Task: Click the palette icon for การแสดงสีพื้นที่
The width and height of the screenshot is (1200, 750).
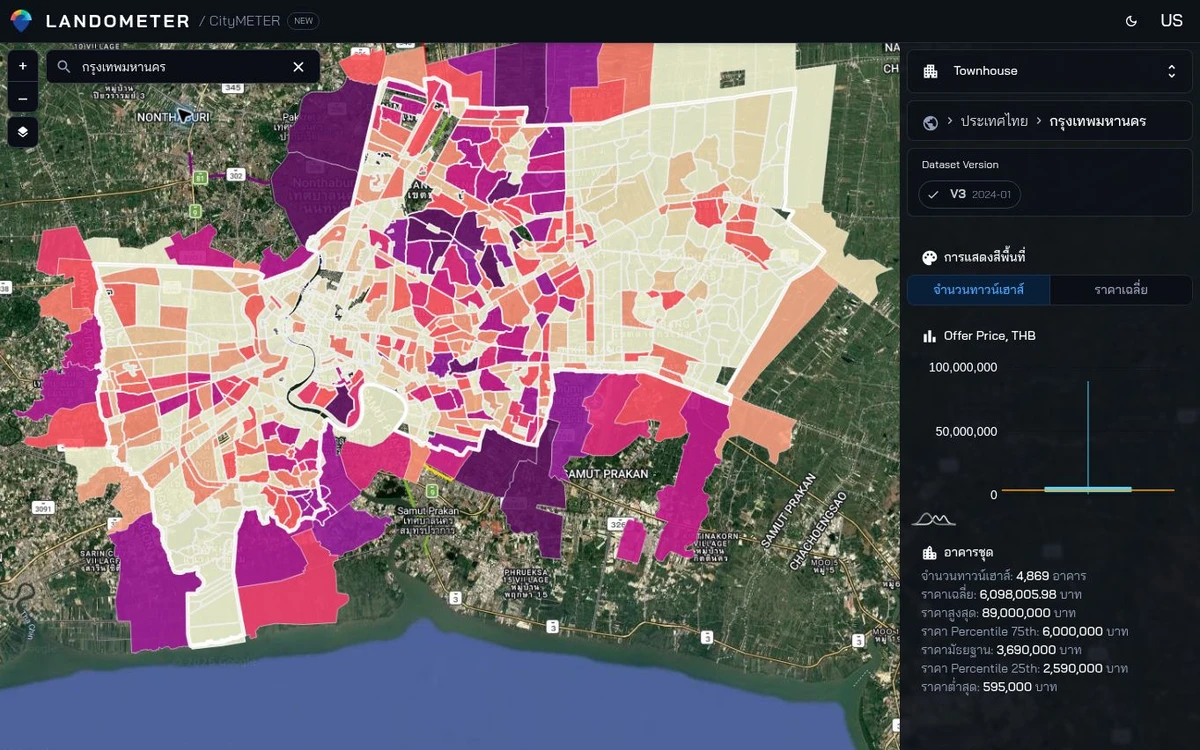Action: (929, 257)
